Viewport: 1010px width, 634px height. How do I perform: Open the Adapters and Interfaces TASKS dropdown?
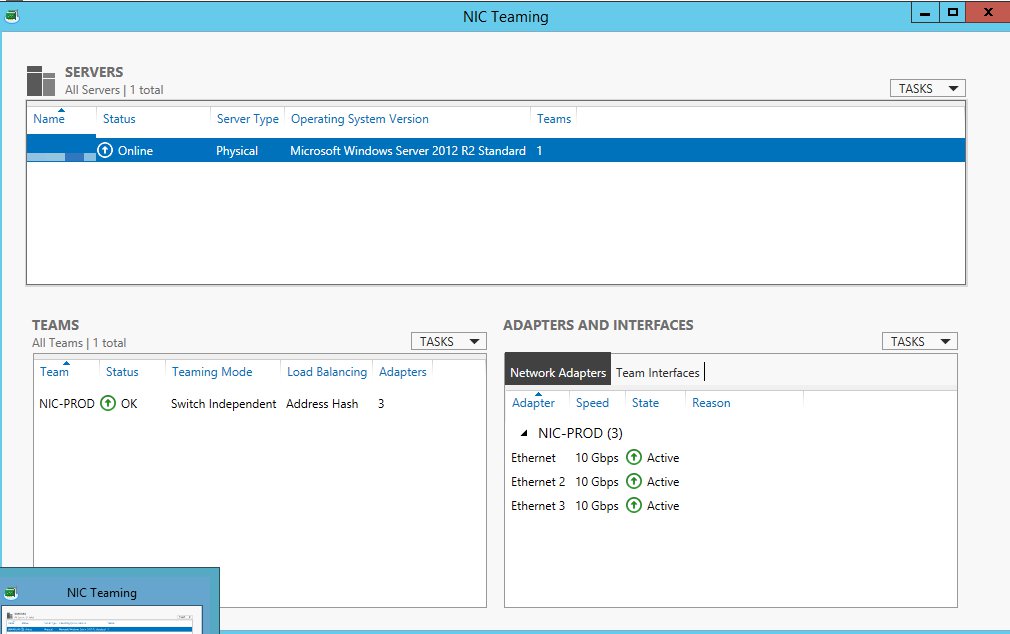(x=919, y=341)
